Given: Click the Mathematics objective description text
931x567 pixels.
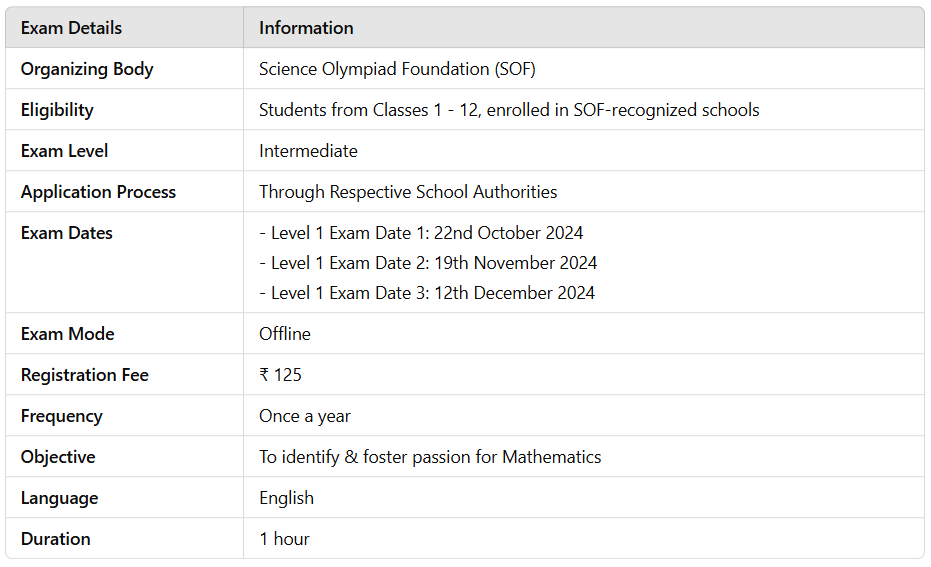Looking at the screenshot, I should 430,457.
